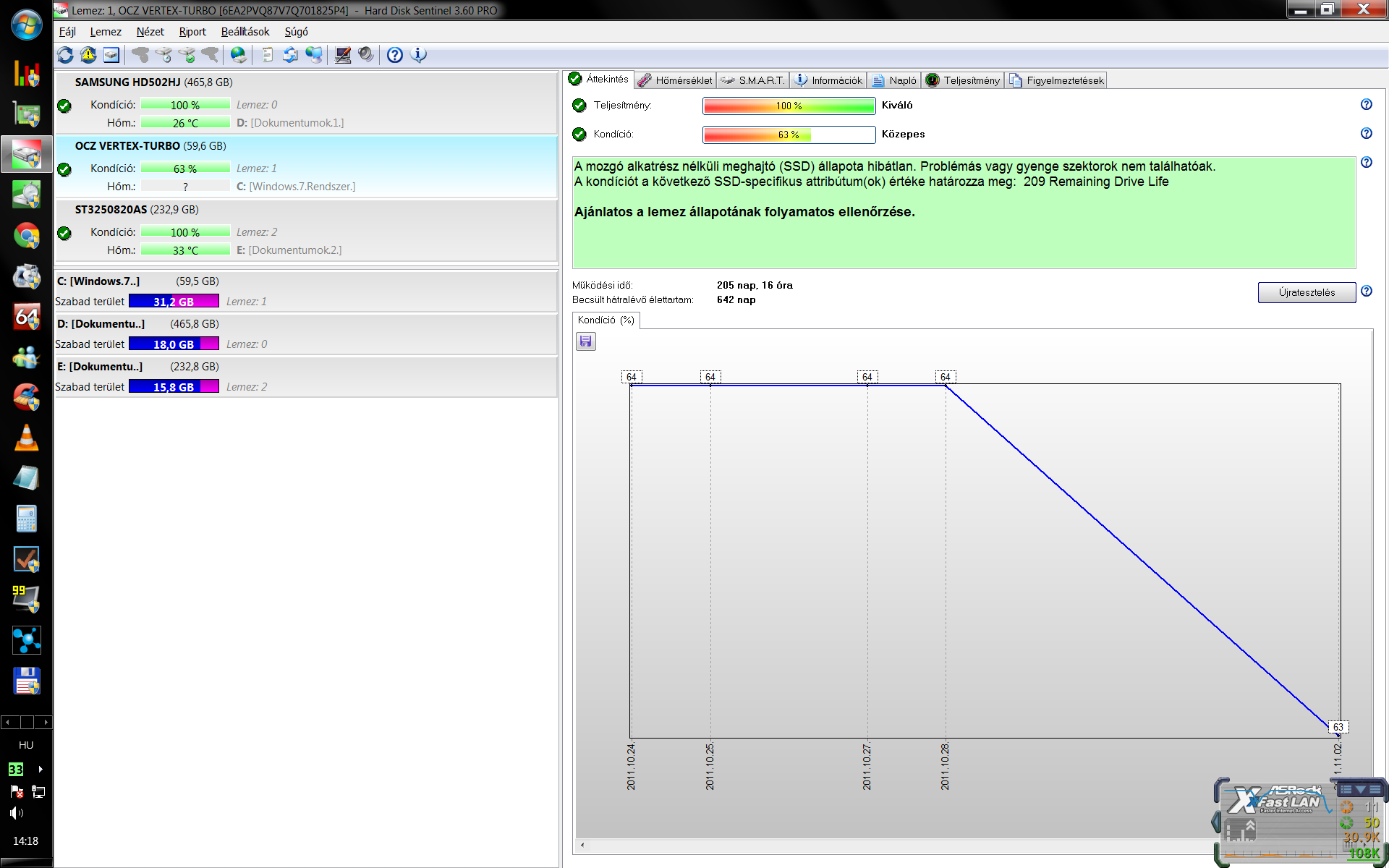
Task: Select the Kondíció (%) chart tab
Action: pos(606,320)
